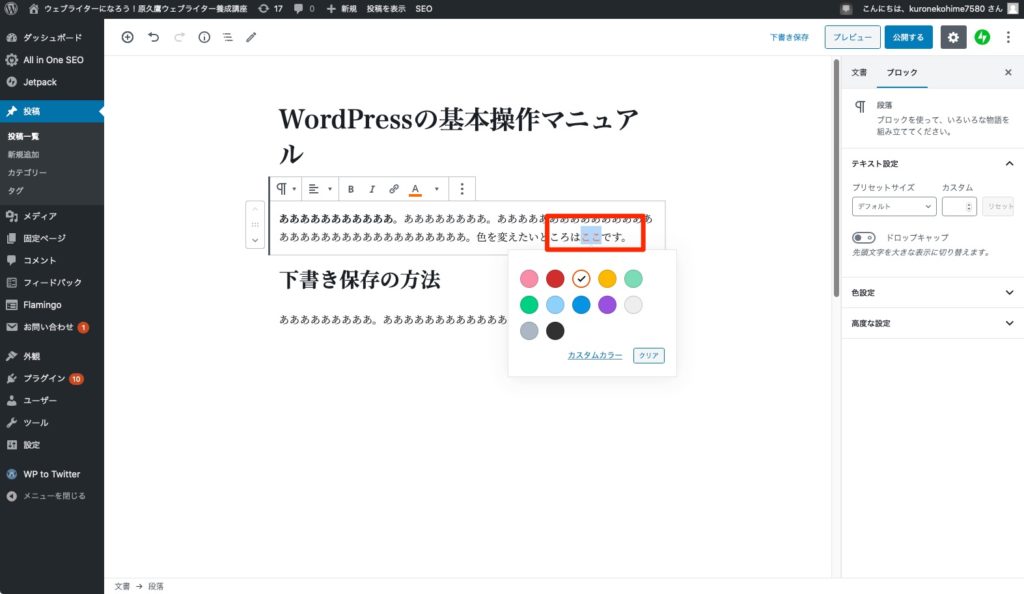Viewport: 1024px width, 594px height.
Task: Move the paragraph block up
Action: pyautogui.click(x=255, y=209)
